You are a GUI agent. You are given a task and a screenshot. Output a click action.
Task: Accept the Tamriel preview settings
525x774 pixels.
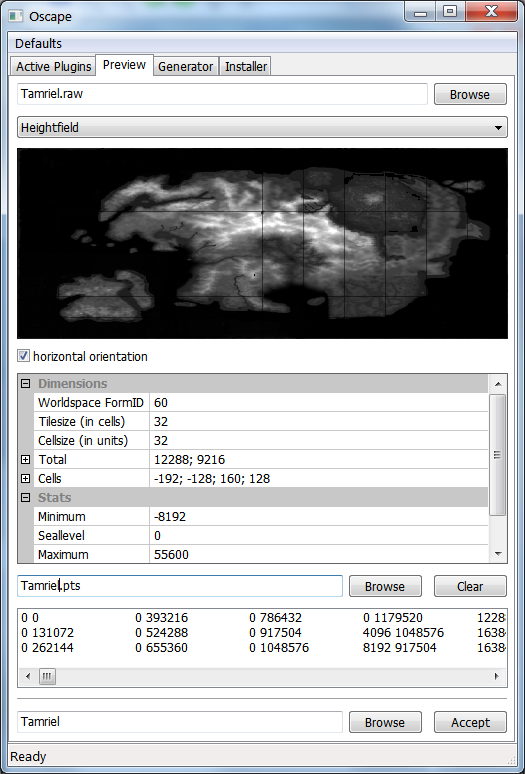tap(470, 723)
